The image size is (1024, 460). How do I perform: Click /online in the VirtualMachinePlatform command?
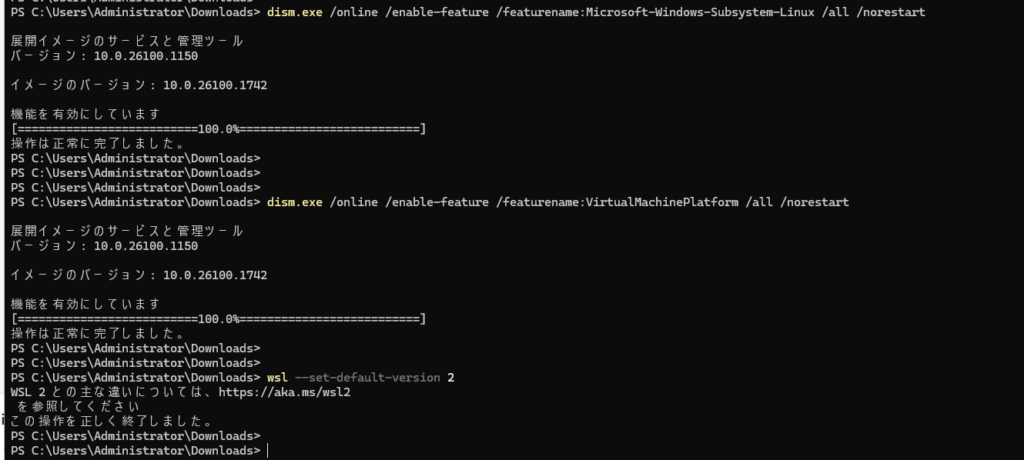(x=355, y=202)
